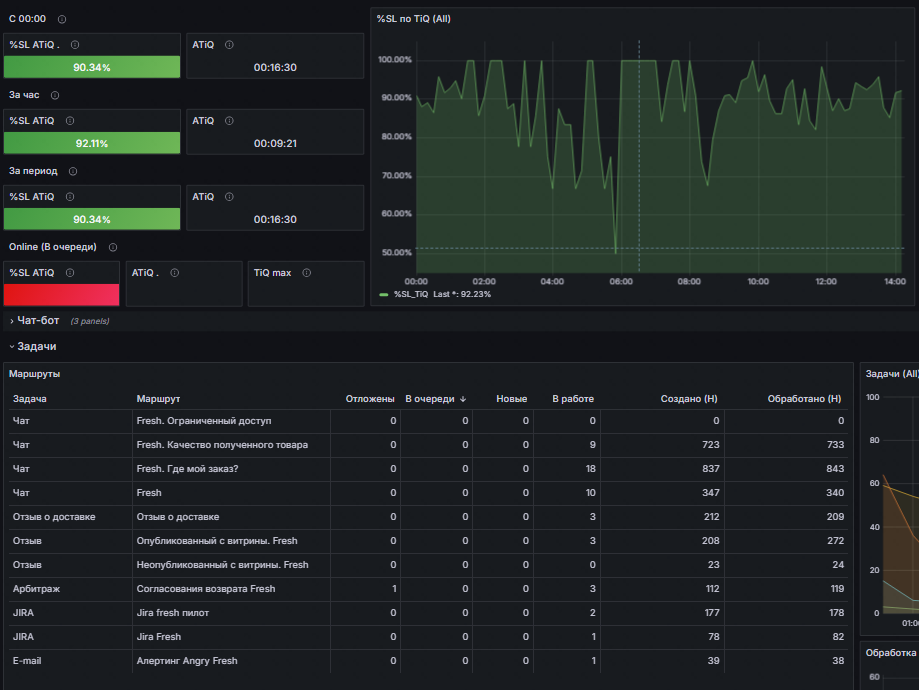Screen dimensions: 919x690
Task: Toggle %SL_TiQ series in chart legend
Action: [x=411, y=294]
